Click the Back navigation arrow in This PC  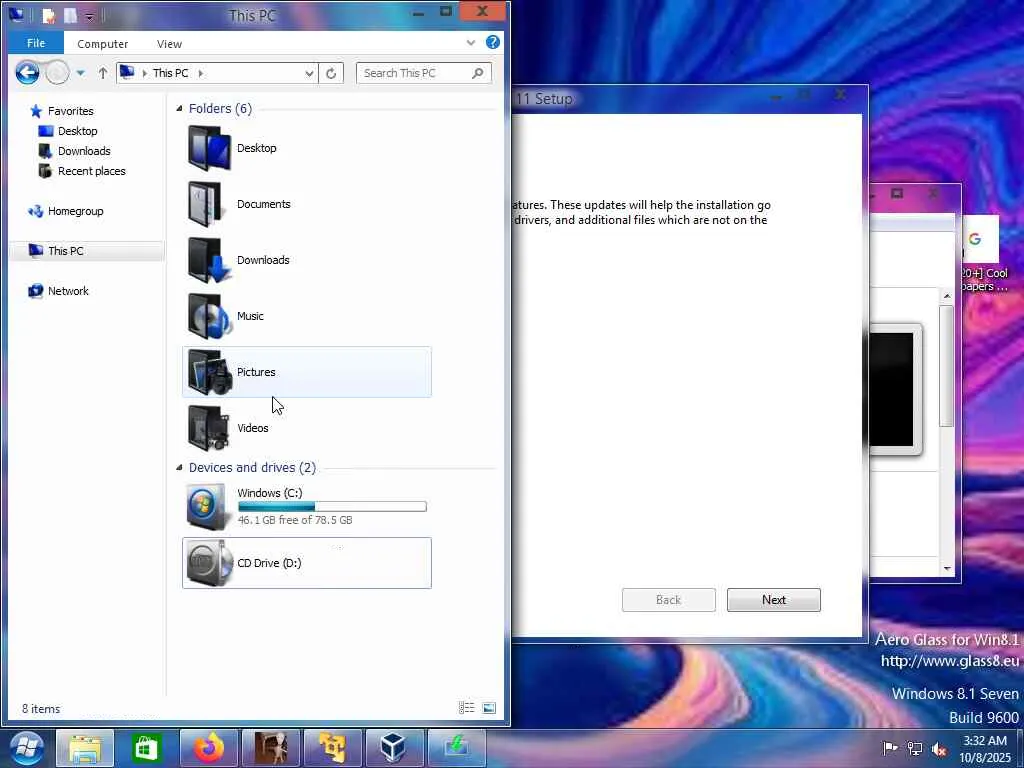[27, 72]
